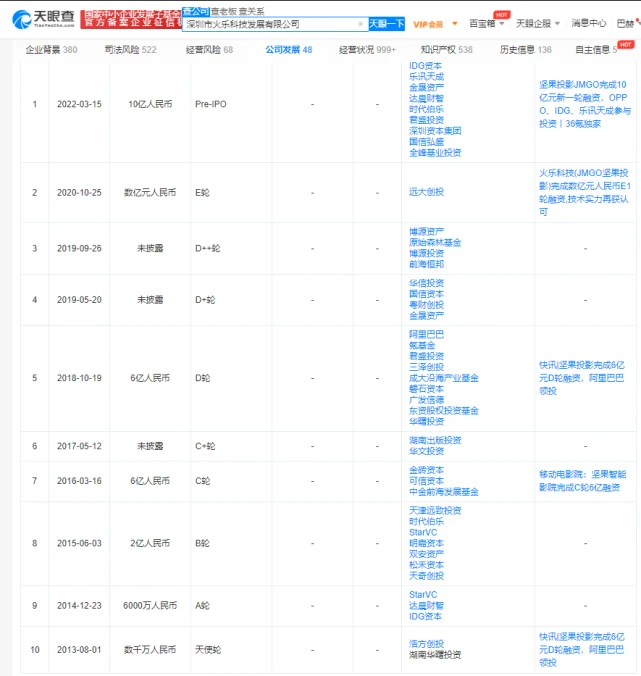Screen dimensions: 641x676
Task: Open investor link 全峰基业投资
Action: pos(435,153)
